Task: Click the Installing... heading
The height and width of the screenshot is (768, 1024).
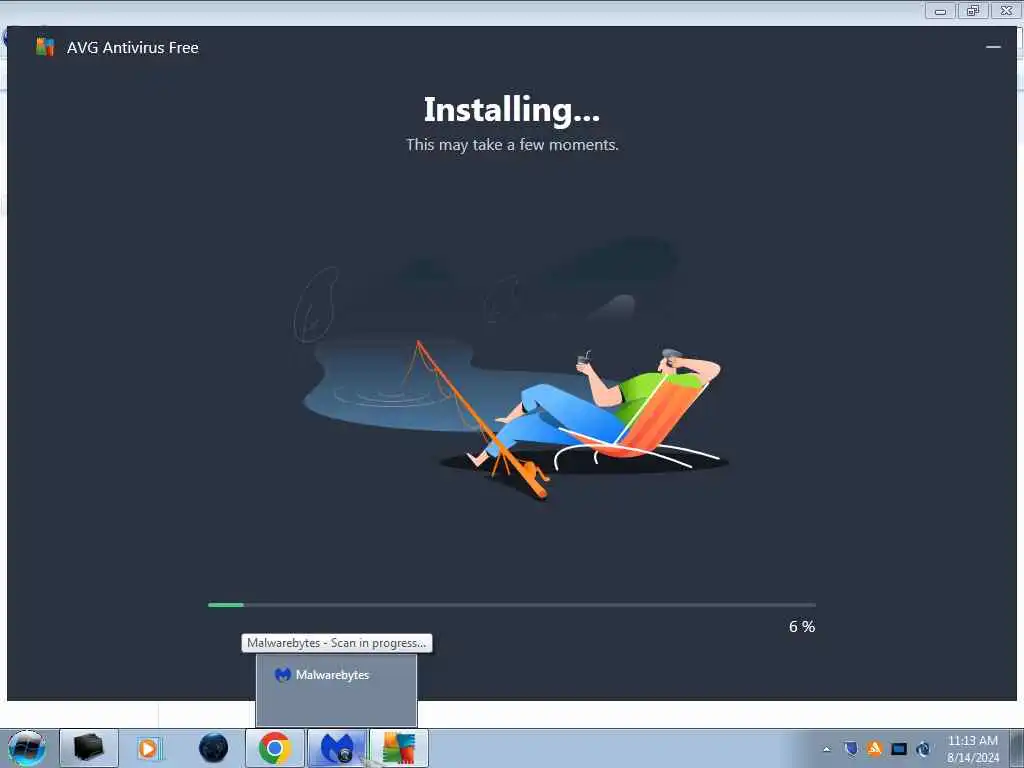Action: 511,110
